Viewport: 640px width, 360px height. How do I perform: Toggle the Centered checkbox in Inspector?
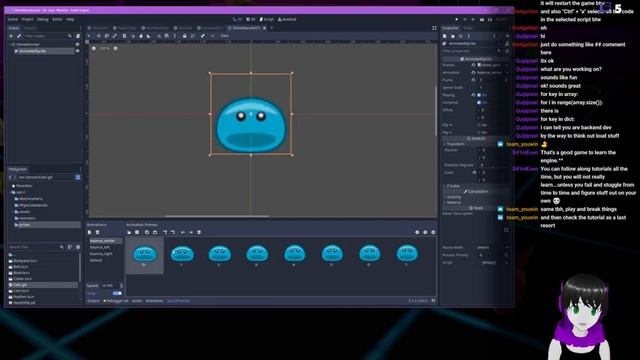[x=479, y=102]
